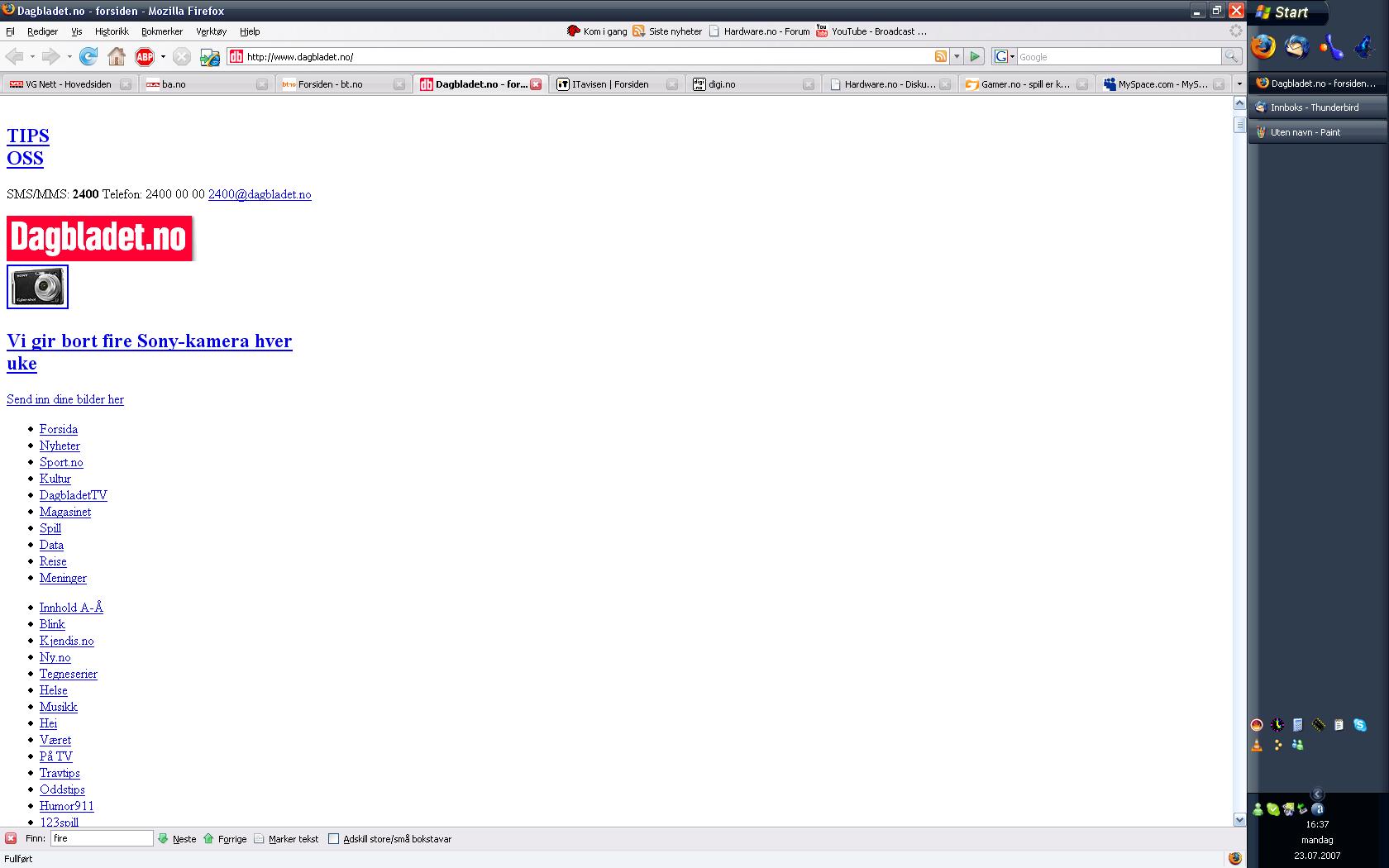1389x868 pixels.
Task: Launch Thunderbird from the quick launch icons
Action: click(1297, 46)
